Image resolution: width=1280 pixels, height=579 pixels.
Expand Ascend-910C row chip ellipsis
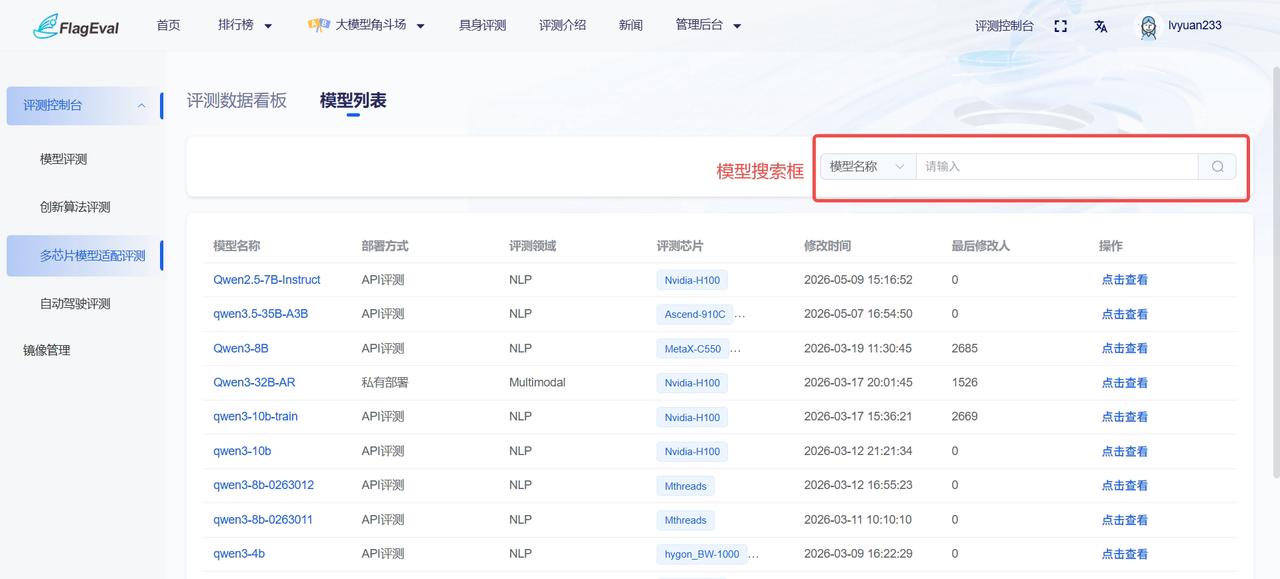(740, 314)
